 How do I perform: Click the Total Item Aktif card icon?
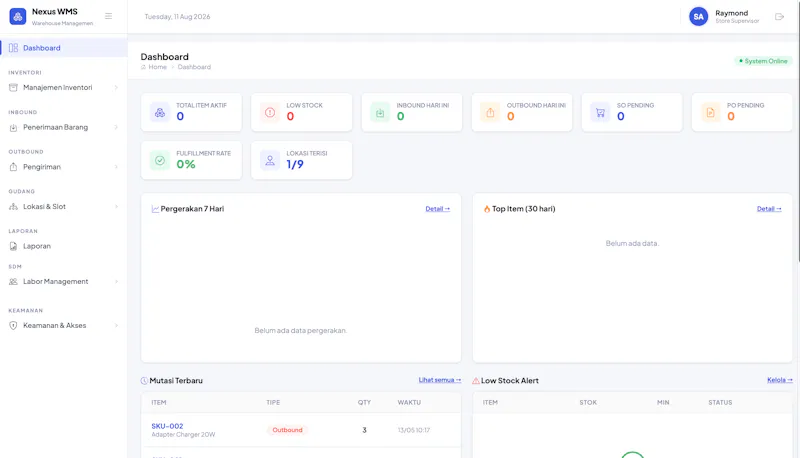(x=160, y=113)
